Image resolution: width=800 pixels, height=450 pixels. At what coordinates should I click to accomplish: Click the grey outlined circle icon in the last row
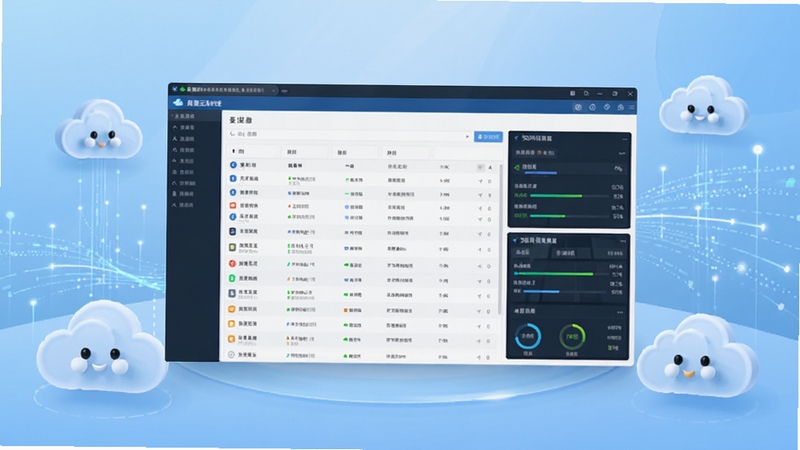pyautogui.click(x=231, y=354)
